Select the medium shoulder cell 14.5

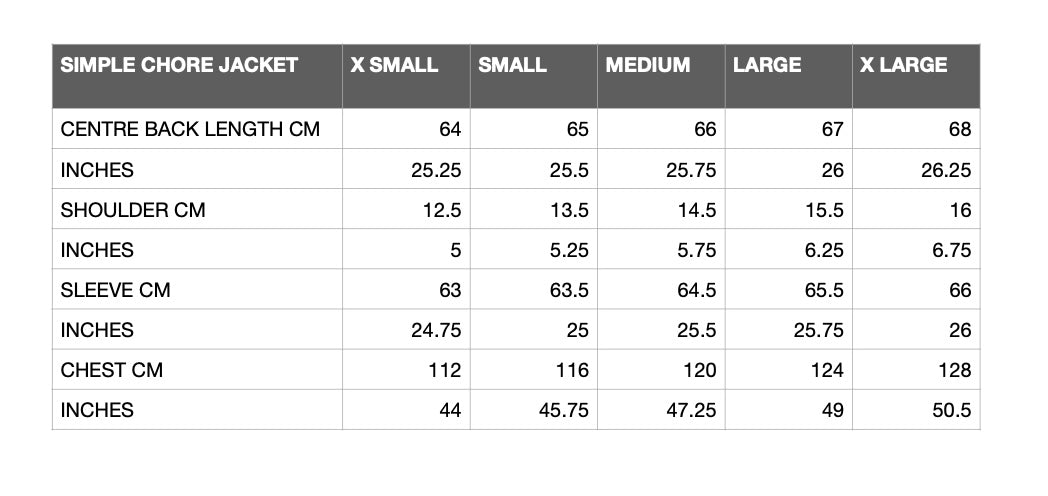coord(661,209)
